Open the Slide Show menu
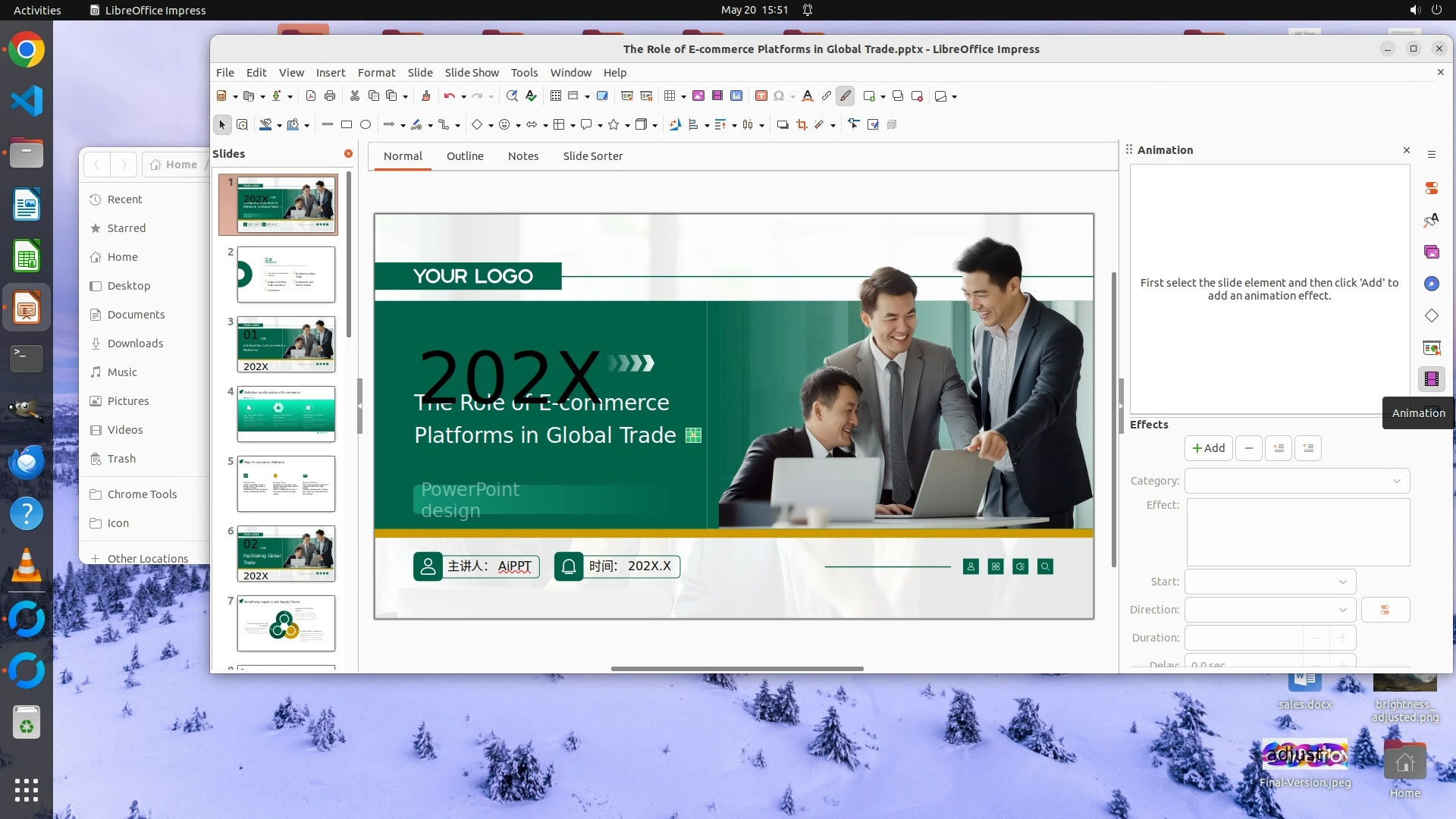 click(471, 73)
